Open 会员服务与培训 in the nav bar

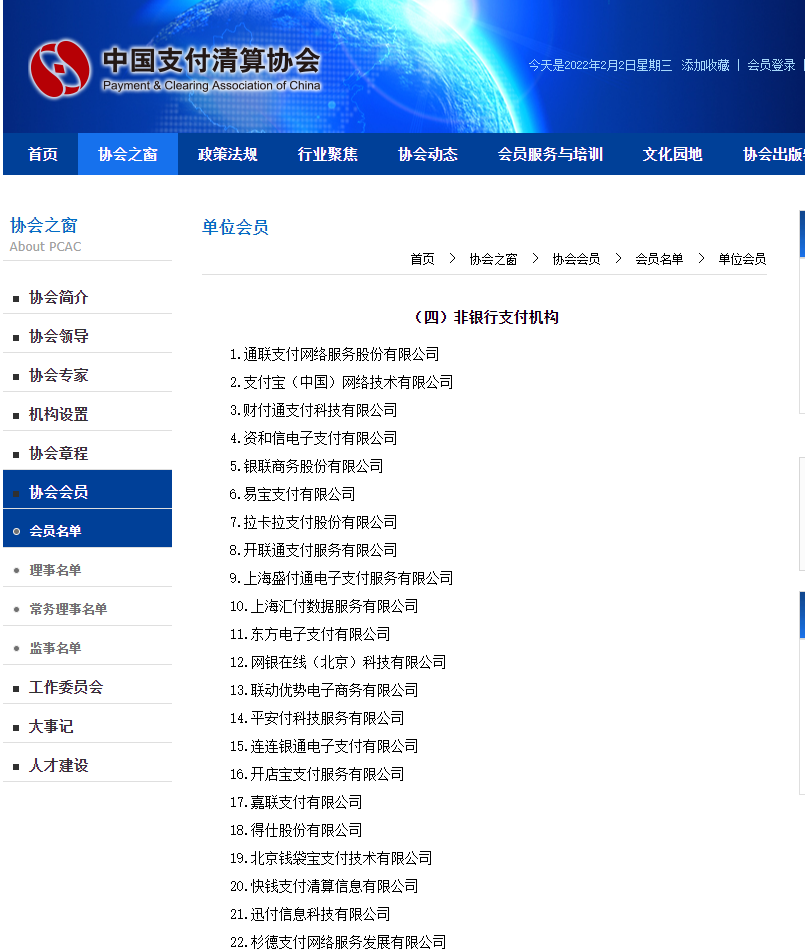[550, 154]
